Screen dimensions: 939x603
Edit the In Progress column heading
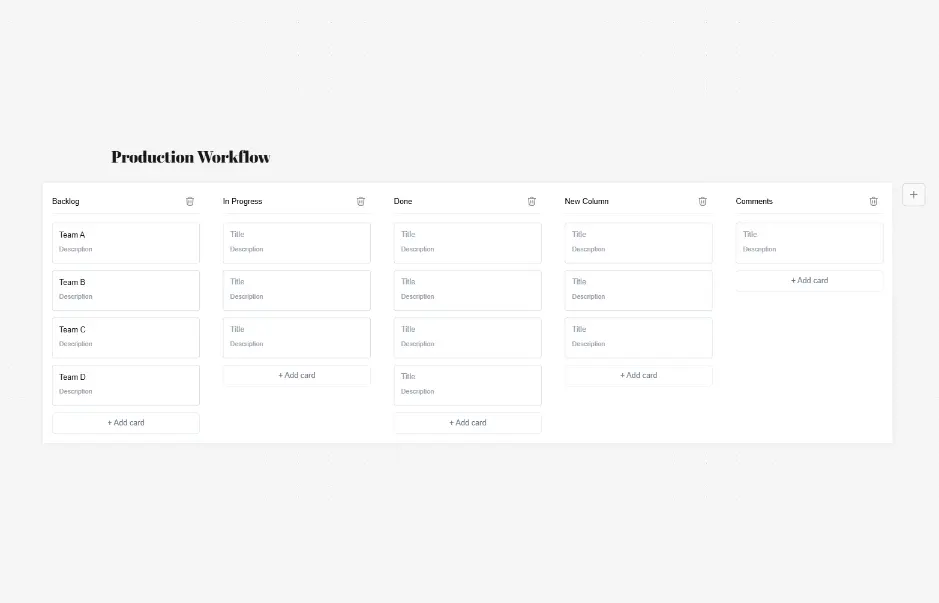coord(243,201)
